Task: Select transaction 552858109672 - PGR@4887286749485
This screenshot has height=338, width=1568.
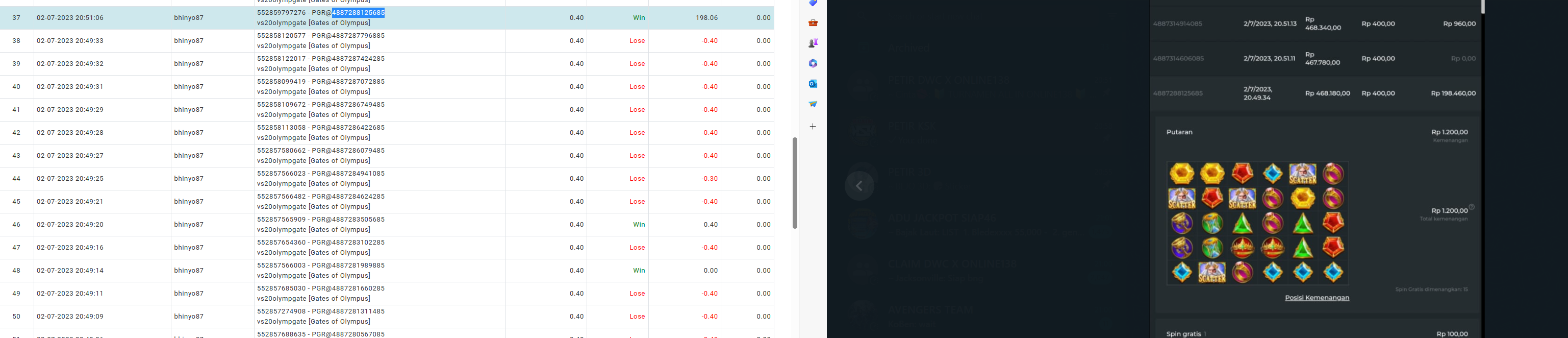Action: tap(321, 105)
